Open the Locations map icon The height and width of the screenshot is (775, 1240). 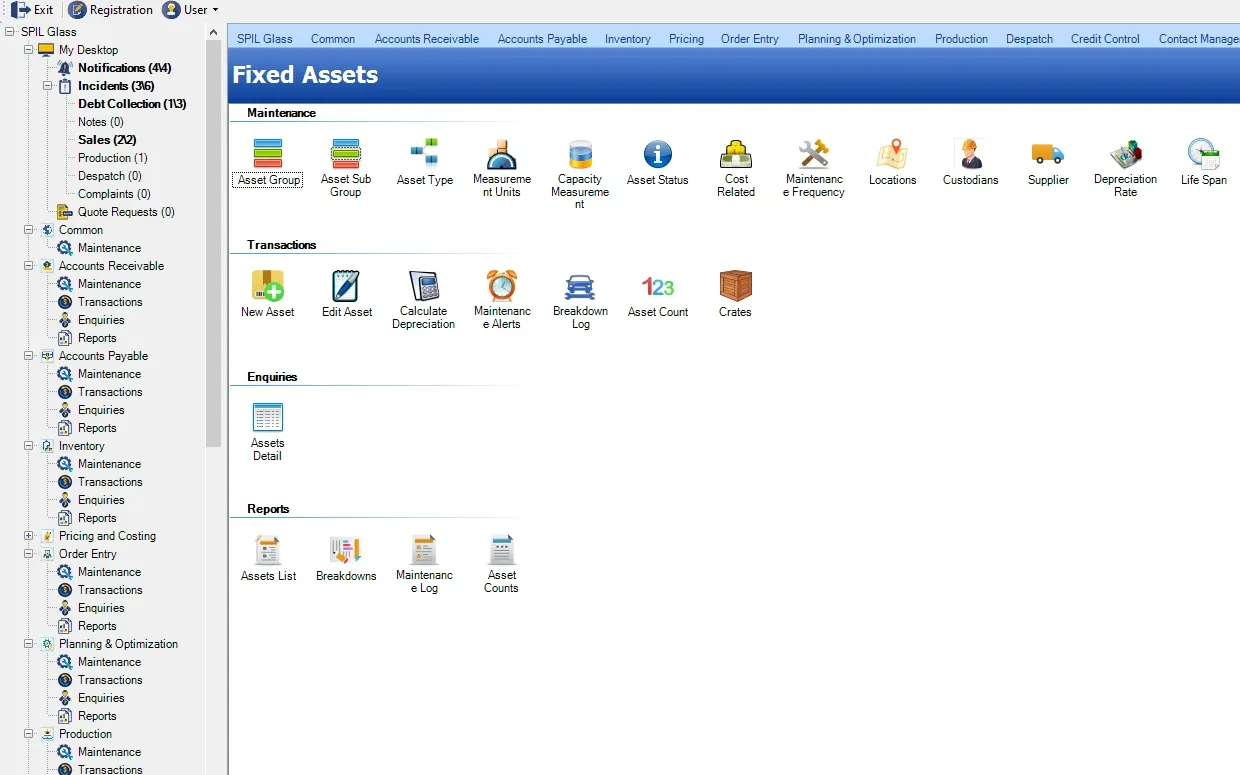click(892, 155)
